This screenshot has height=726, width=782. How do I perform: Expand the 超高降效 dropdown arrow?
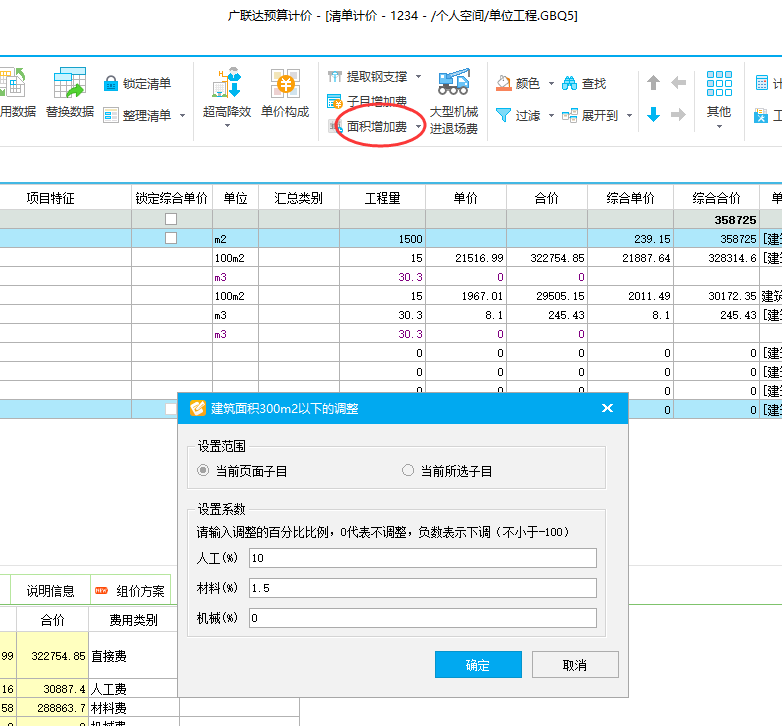[x=227, y=126]
